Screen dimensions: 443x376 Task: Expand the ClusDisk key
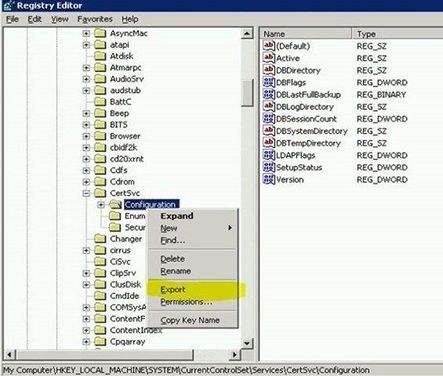coord(86,284)
